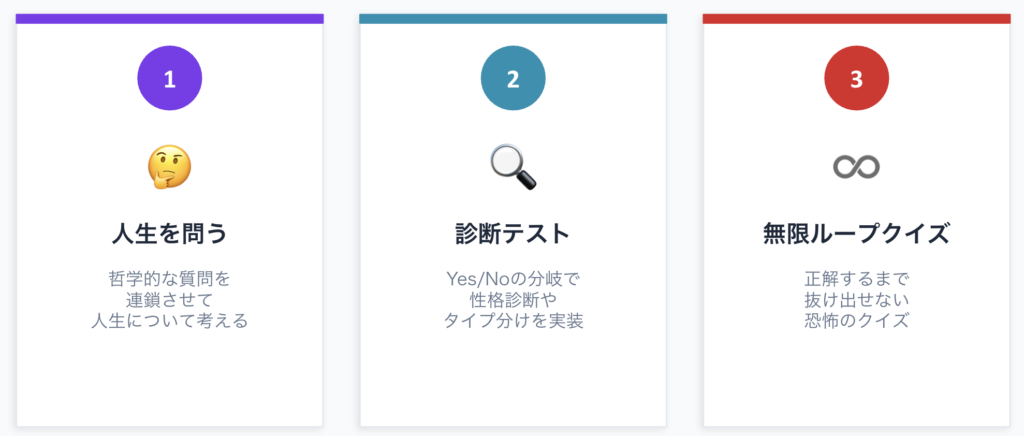Click the thinking face emoji
This screenshot has height=436, width=1024.
click(169, 167)
